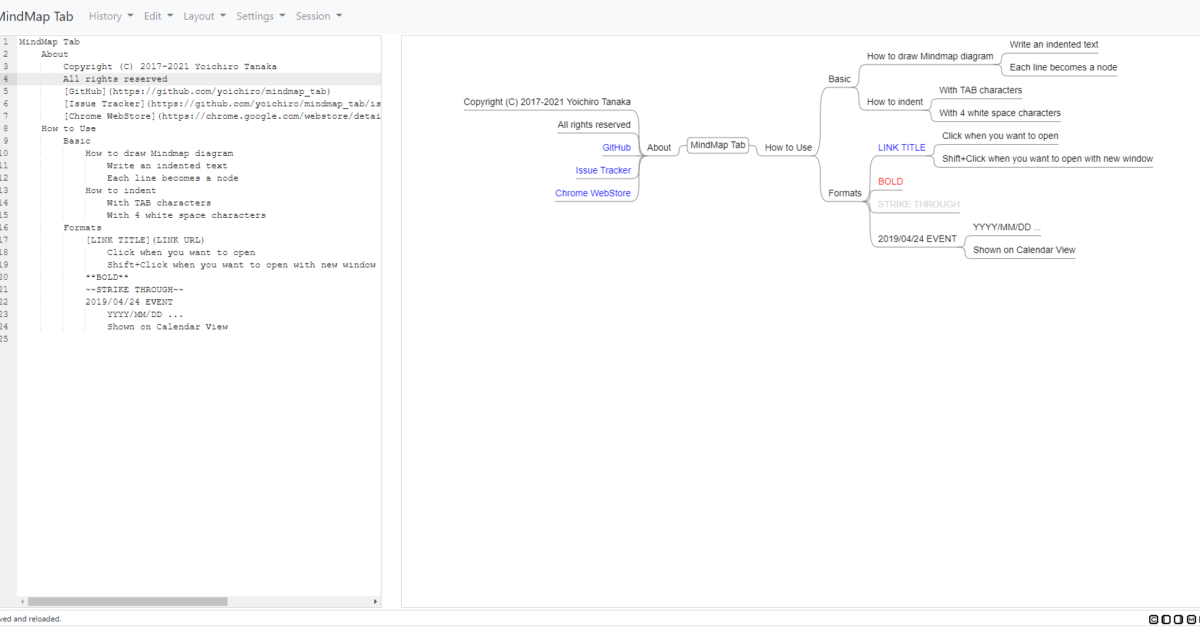Click editor line 'All rights reserved'
Image resolution: width=1200 pixels, height=628 pixels.
tap(115, 79)
